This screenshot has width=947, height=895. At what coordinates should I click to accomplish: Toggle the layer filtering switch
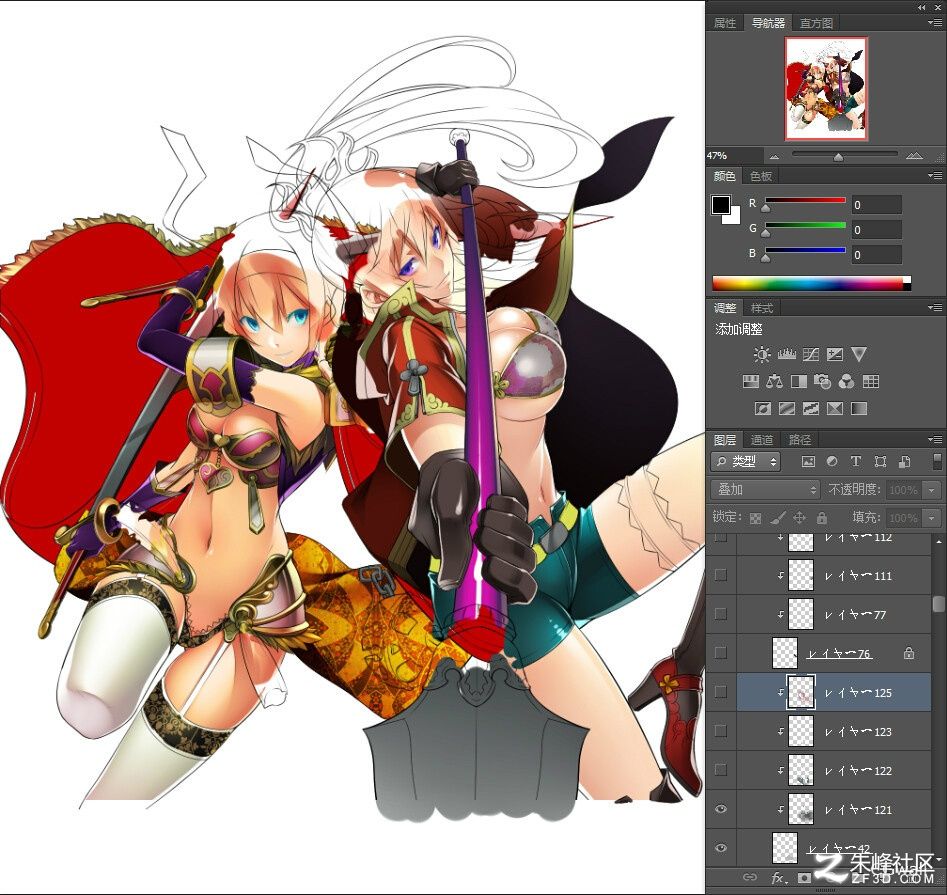(x=937, y=461)
